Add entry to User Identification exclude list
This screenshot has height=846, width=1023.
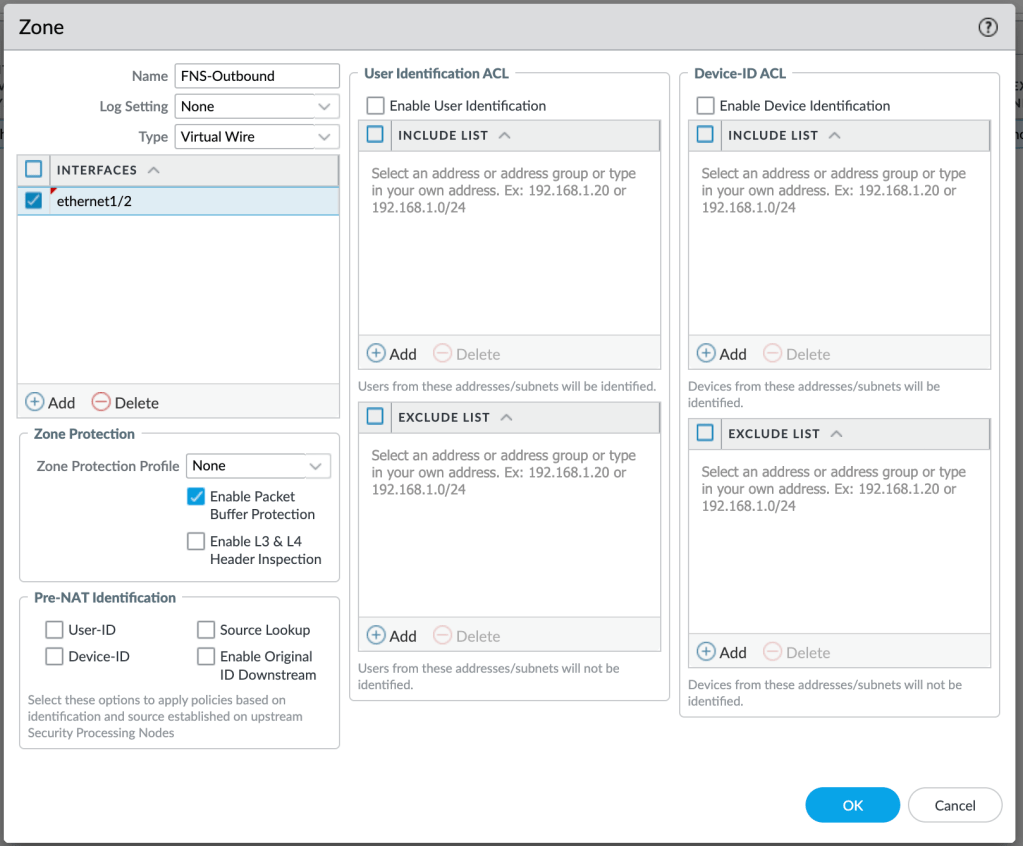tap(378, 636)
